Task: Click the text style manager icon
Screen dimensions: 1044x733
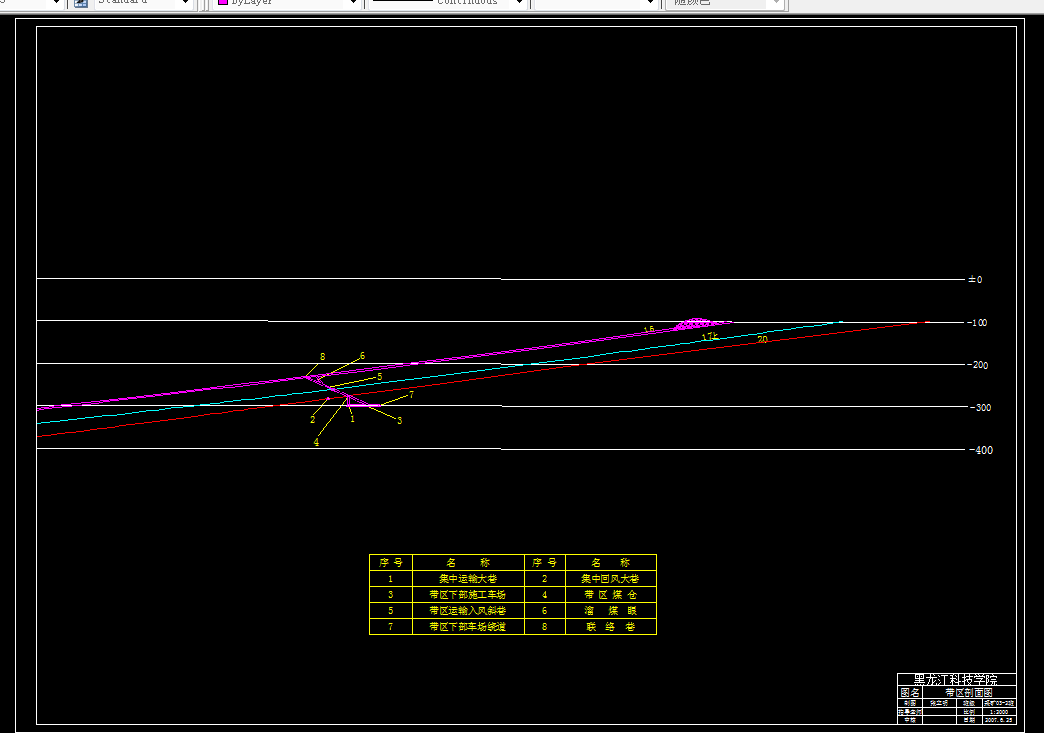Action: (81, 3)
